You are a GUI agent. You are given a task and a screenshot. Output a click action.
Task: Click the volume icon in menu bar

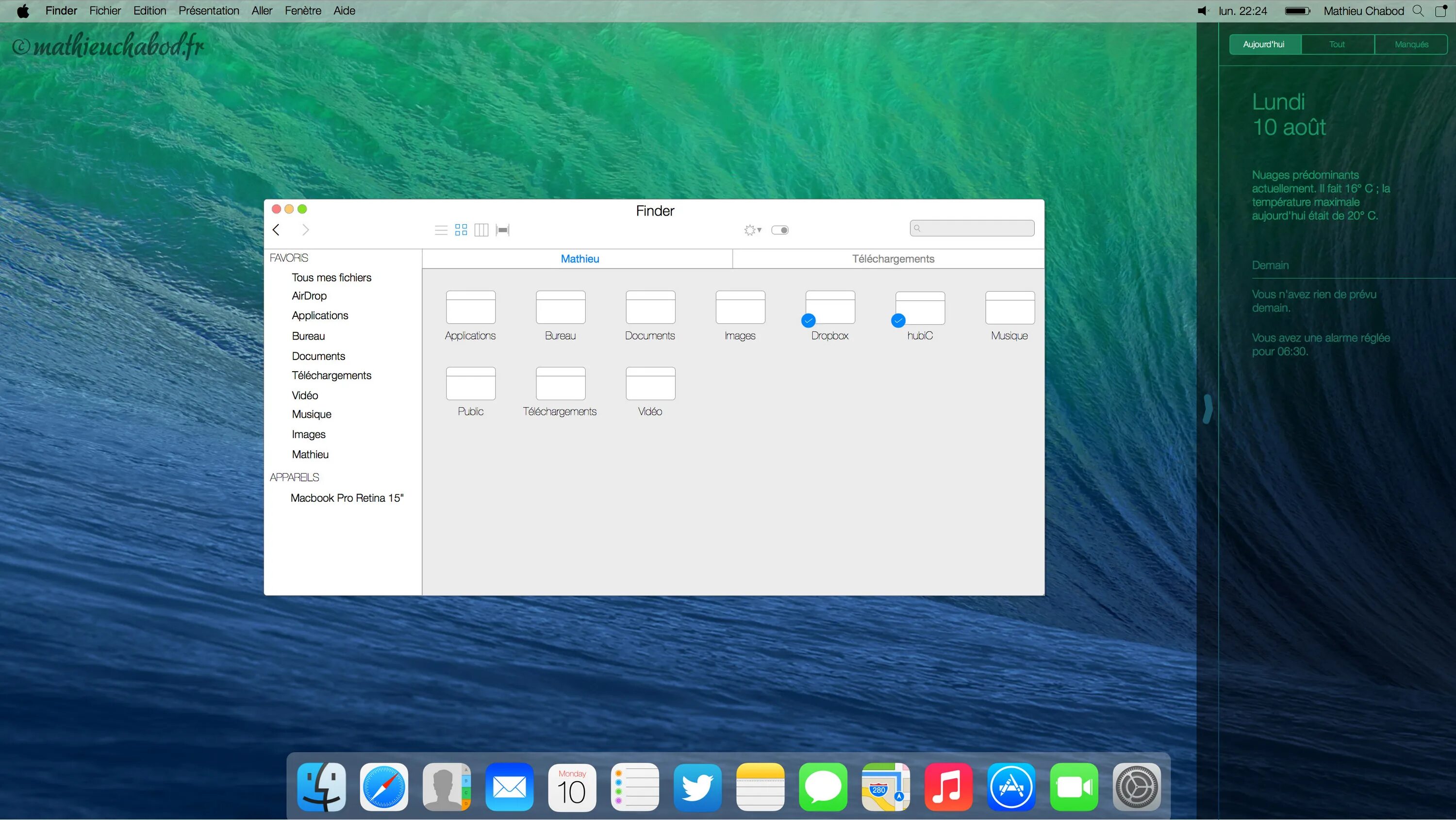[x=1203, y=11]
